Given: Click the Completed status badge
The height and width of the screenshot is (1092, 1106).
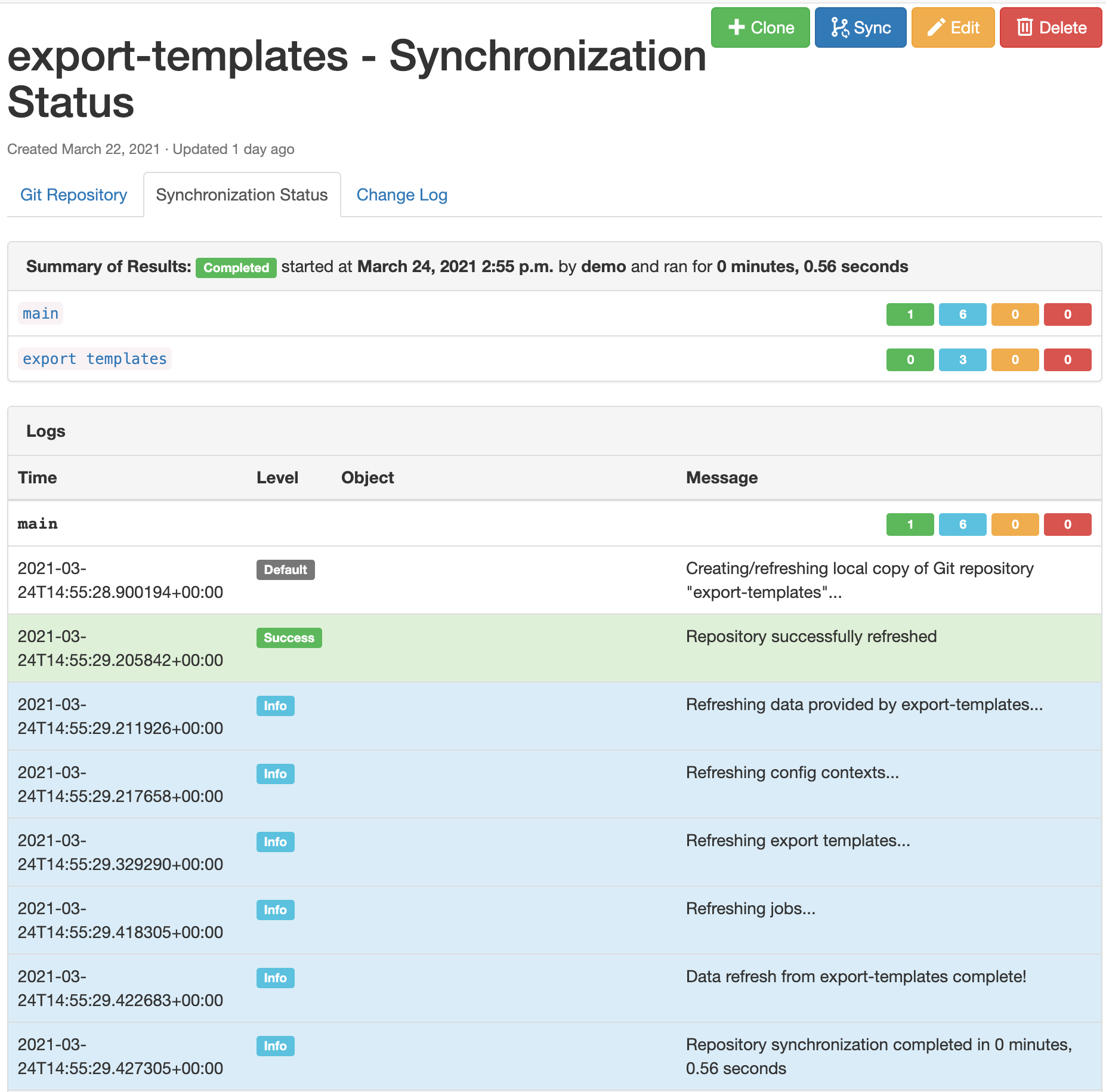Looking at the screenshot, I should [236, 267].
